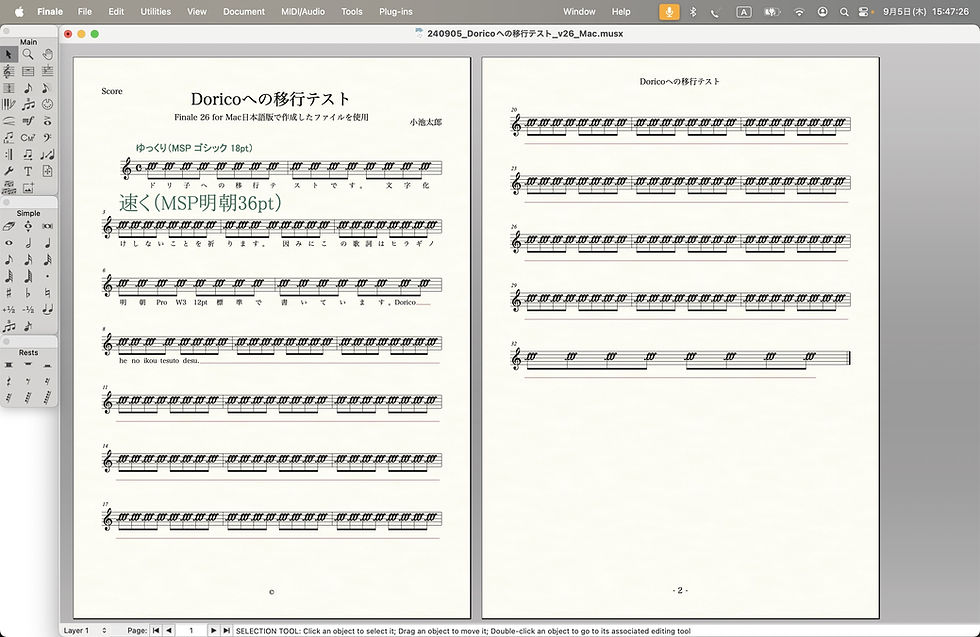Image resolution: width=980 pixels, height=637 pixels.
Task: Select the Tuplet tool in Main palette
Action: [28, 104]
